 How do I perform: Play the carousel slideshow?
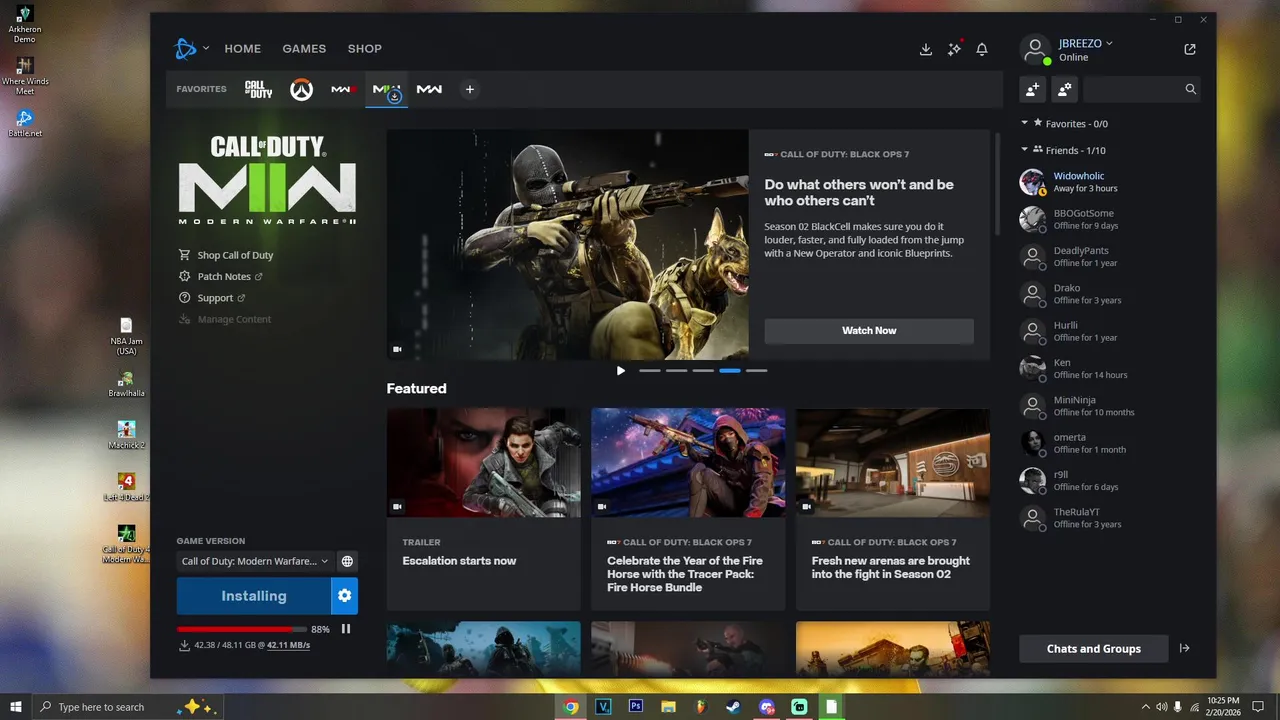[x=621, y=370]
